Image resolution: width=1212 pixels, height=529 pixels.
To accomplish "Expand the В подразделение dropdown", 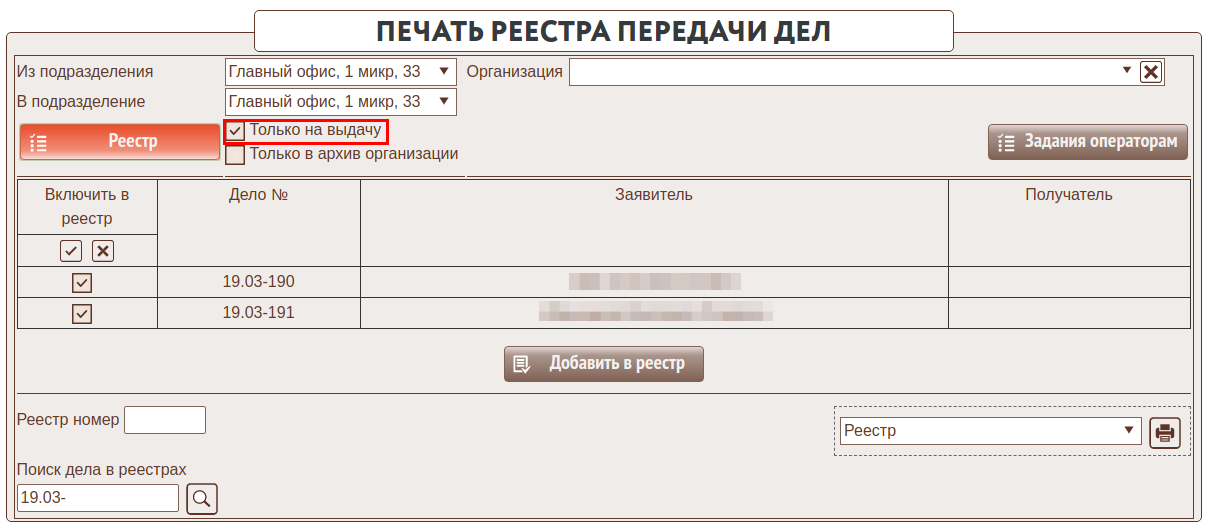I will pyautogui.click(x=340, y=102).
